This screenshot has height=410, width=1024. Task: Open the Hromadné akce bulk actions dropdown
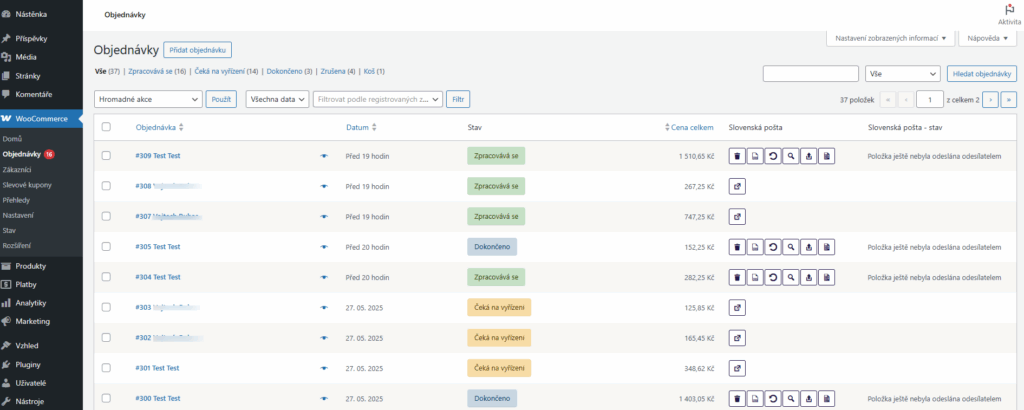click(x=148, y=100)
